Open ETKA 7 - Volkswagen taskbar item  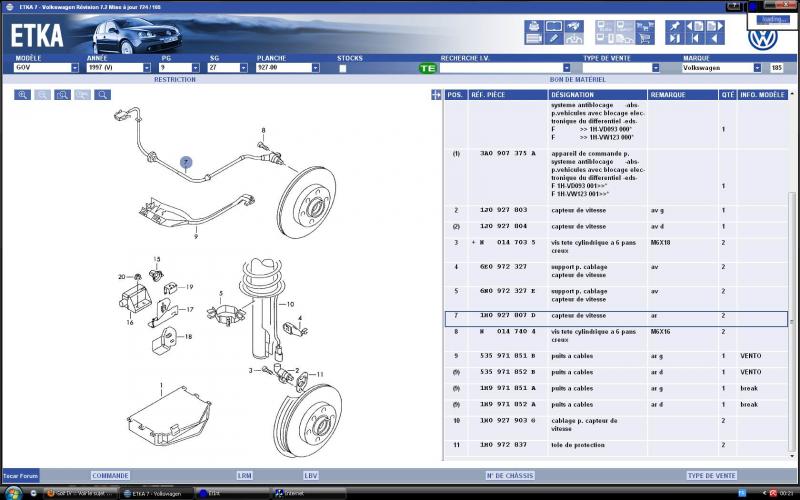click(156, 493)
